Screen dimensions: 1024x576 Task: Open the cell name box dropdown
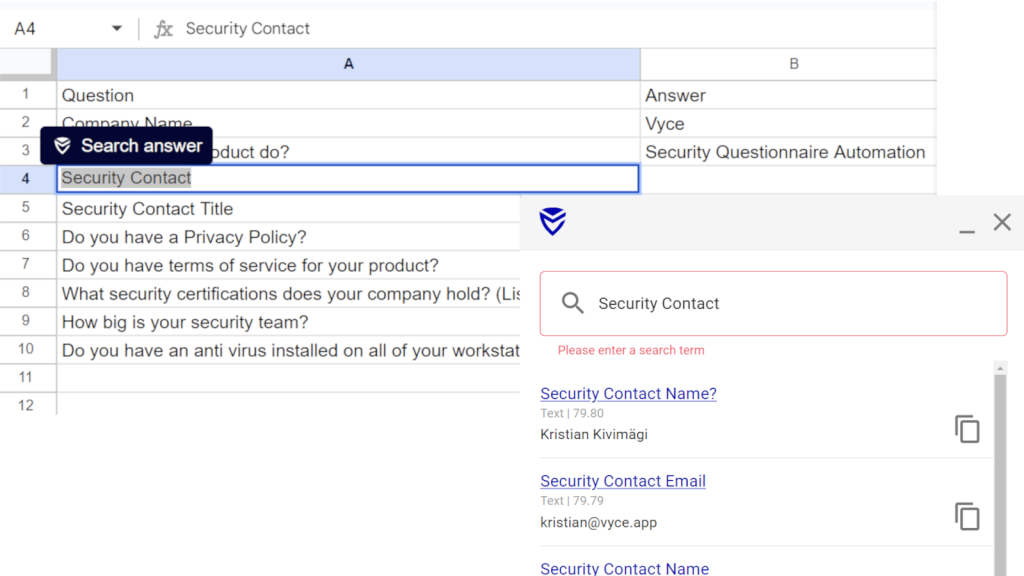tap(116, 29)
